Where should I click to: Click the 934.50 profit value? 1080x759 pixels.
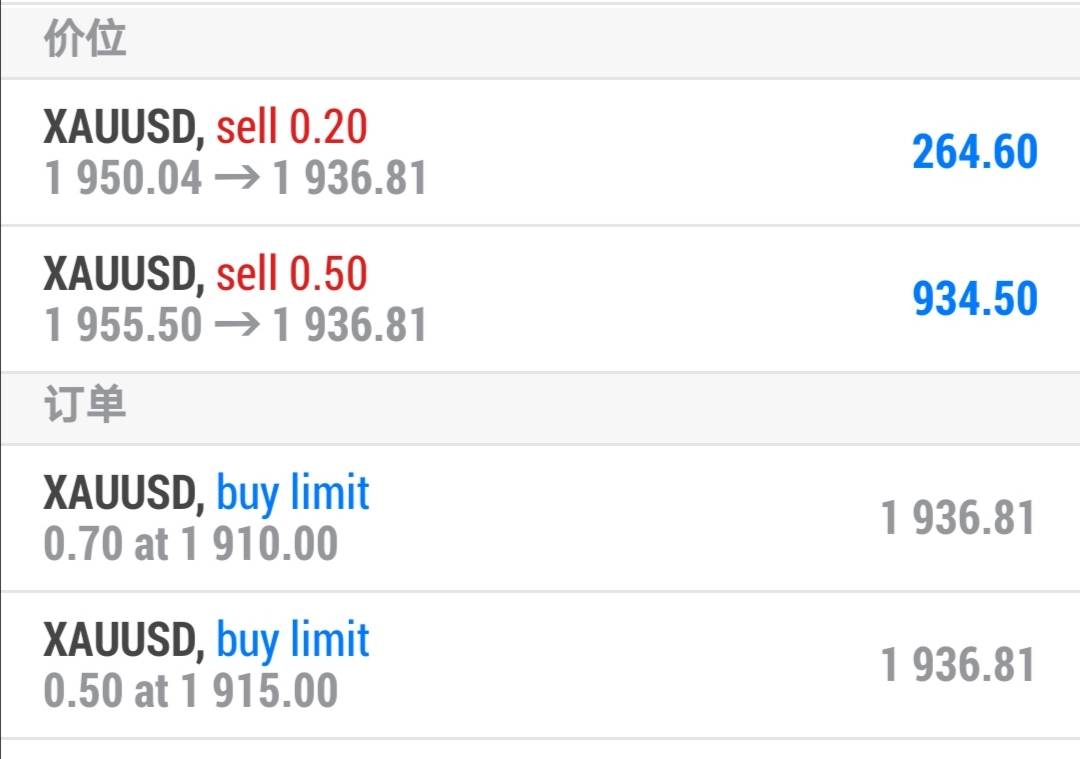[975, 299]
